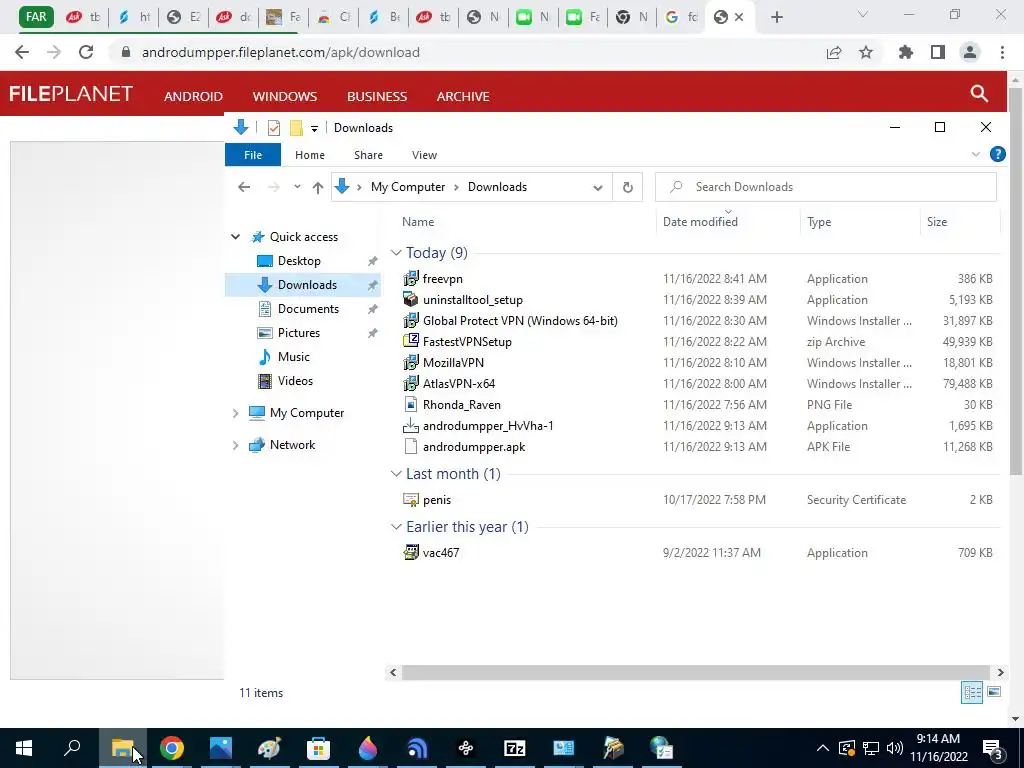Select the androdumpper_HvVha-1 application icon

pyautogui.click(x=411, y=426)
